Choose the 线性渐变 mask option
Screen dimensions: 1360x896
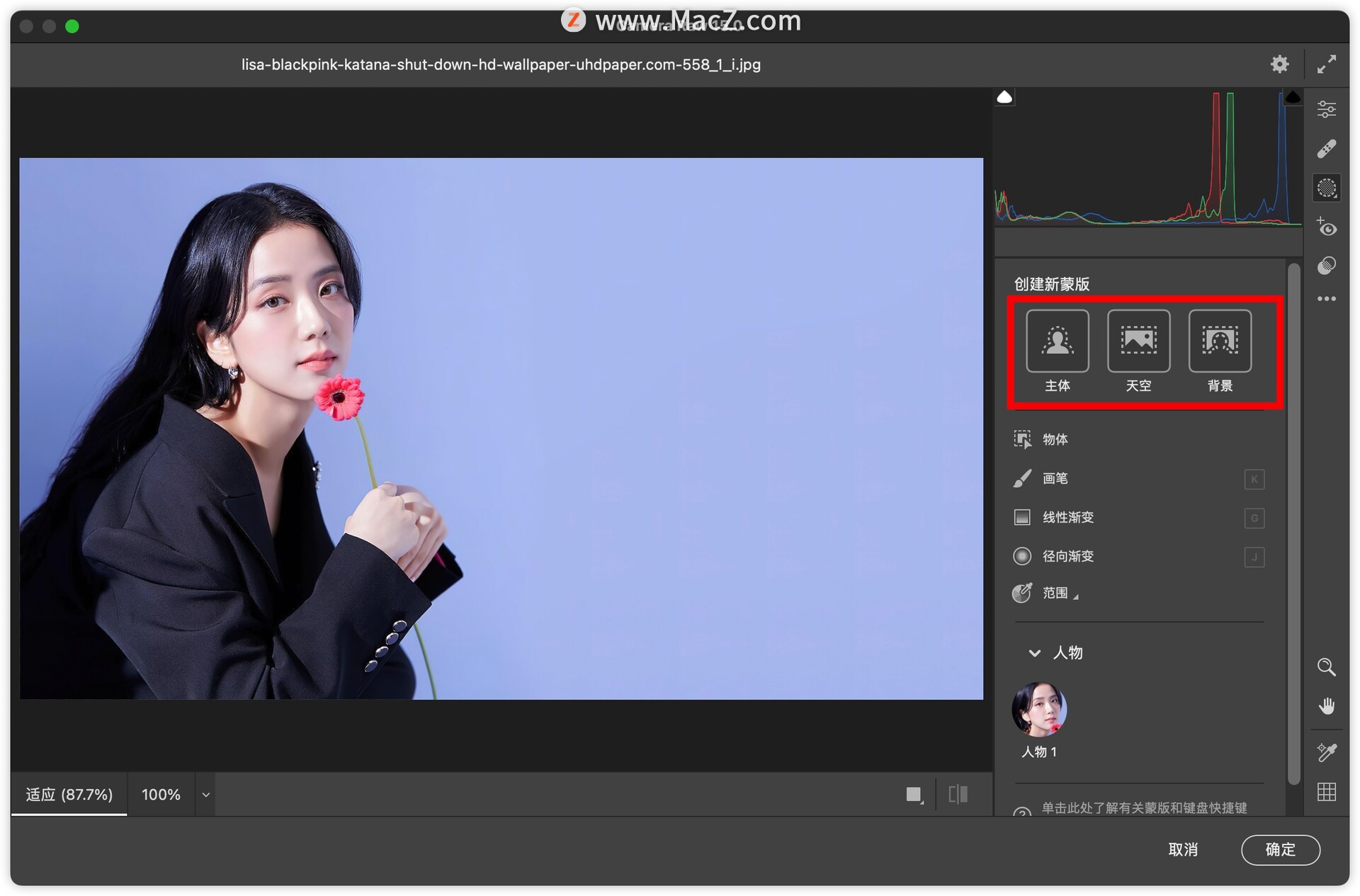tap(1067, 518)
